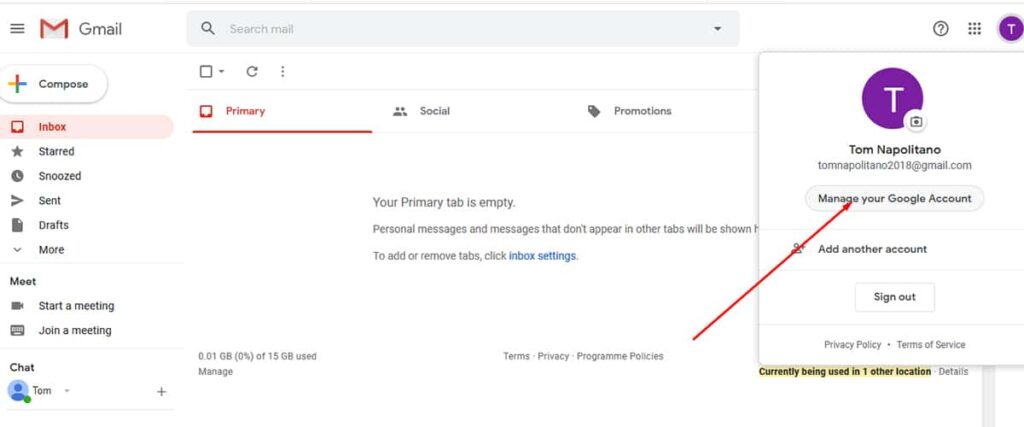Screen dimensions: 1024x427
Task: Click the large profile picture T
Action: (x=892, y=98)
